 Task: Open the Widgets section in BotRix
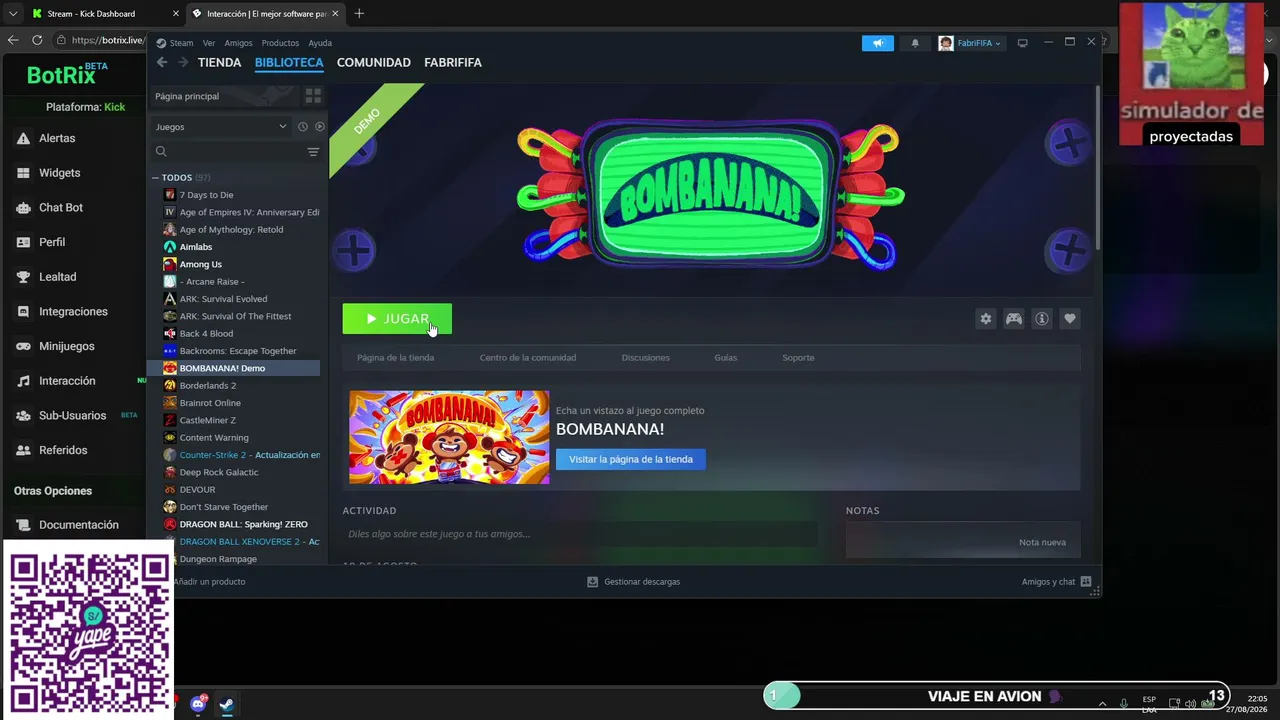coord(59,173)
